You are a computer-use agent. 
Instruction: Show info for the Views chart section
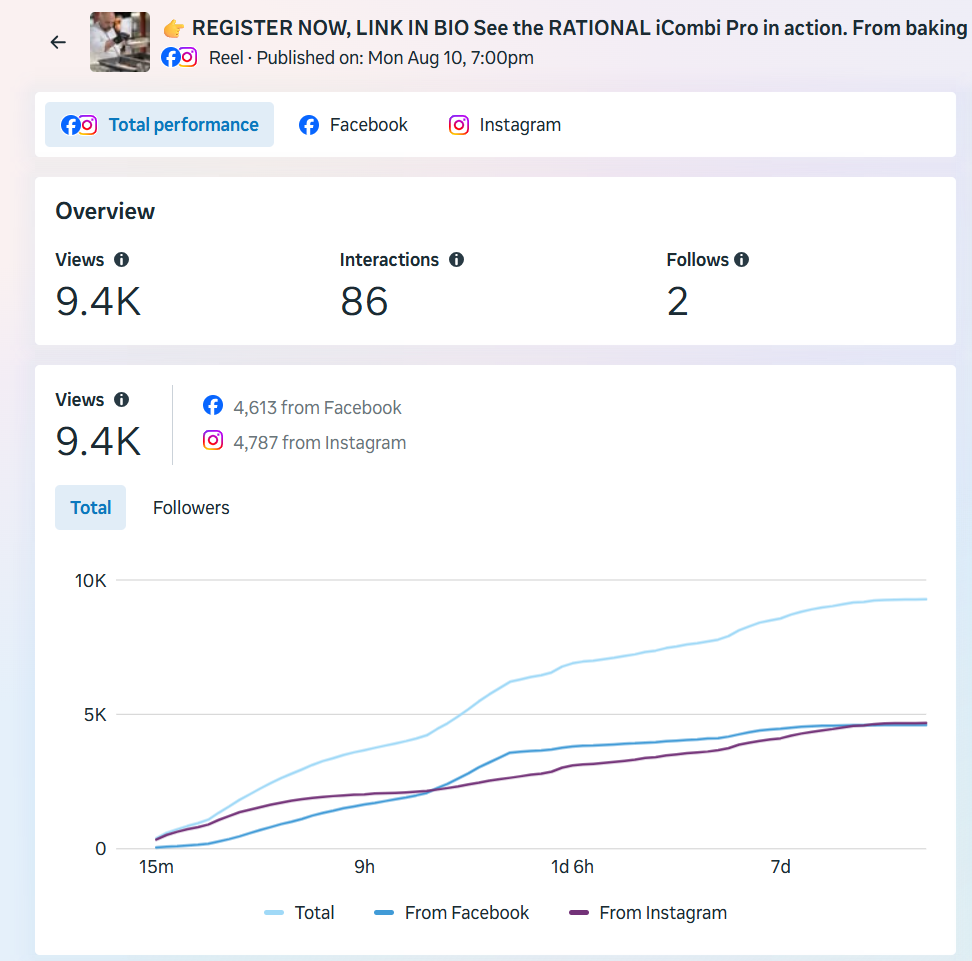coord(122,400)
